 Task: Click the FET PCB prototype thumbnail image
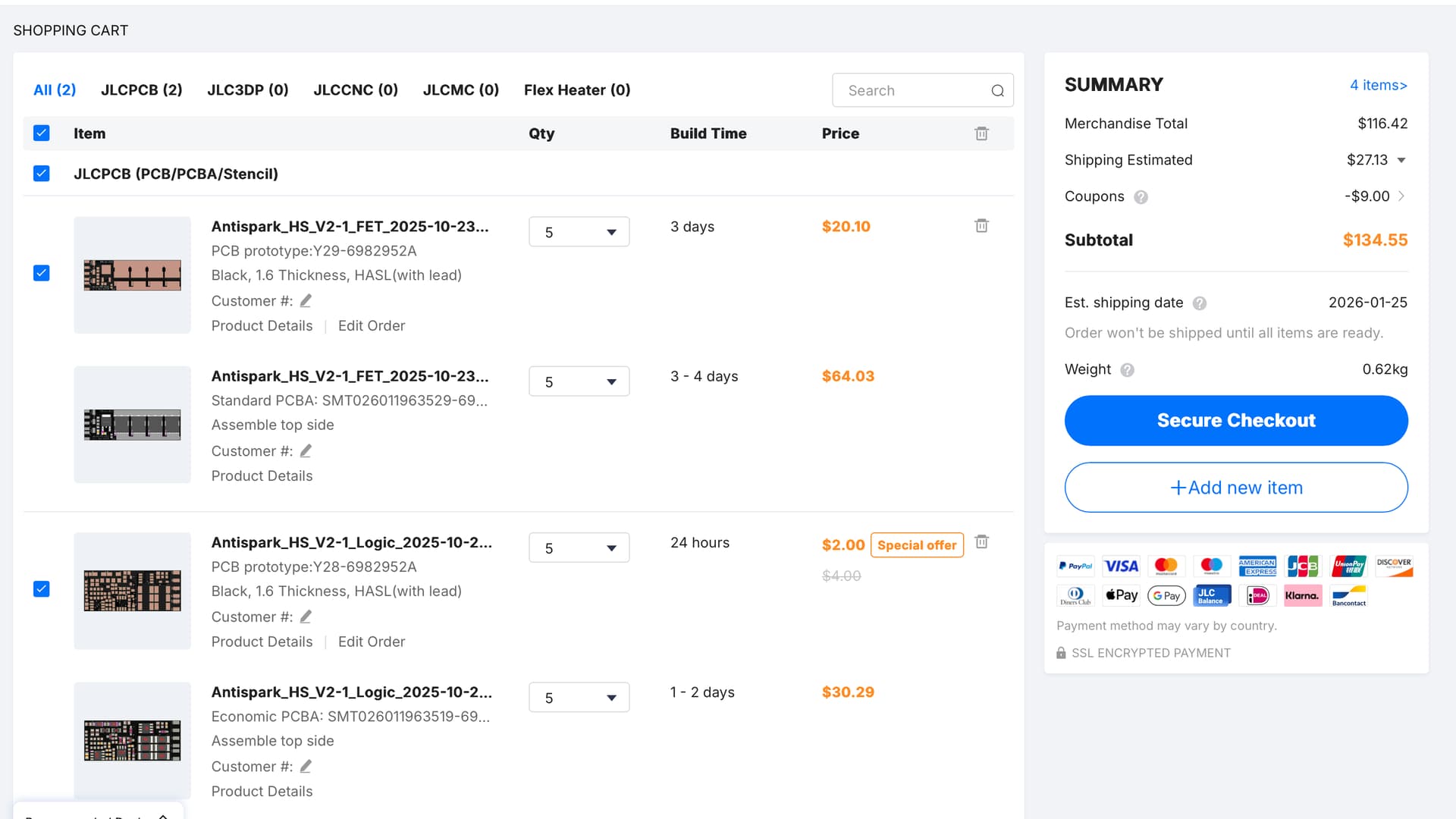132,275
